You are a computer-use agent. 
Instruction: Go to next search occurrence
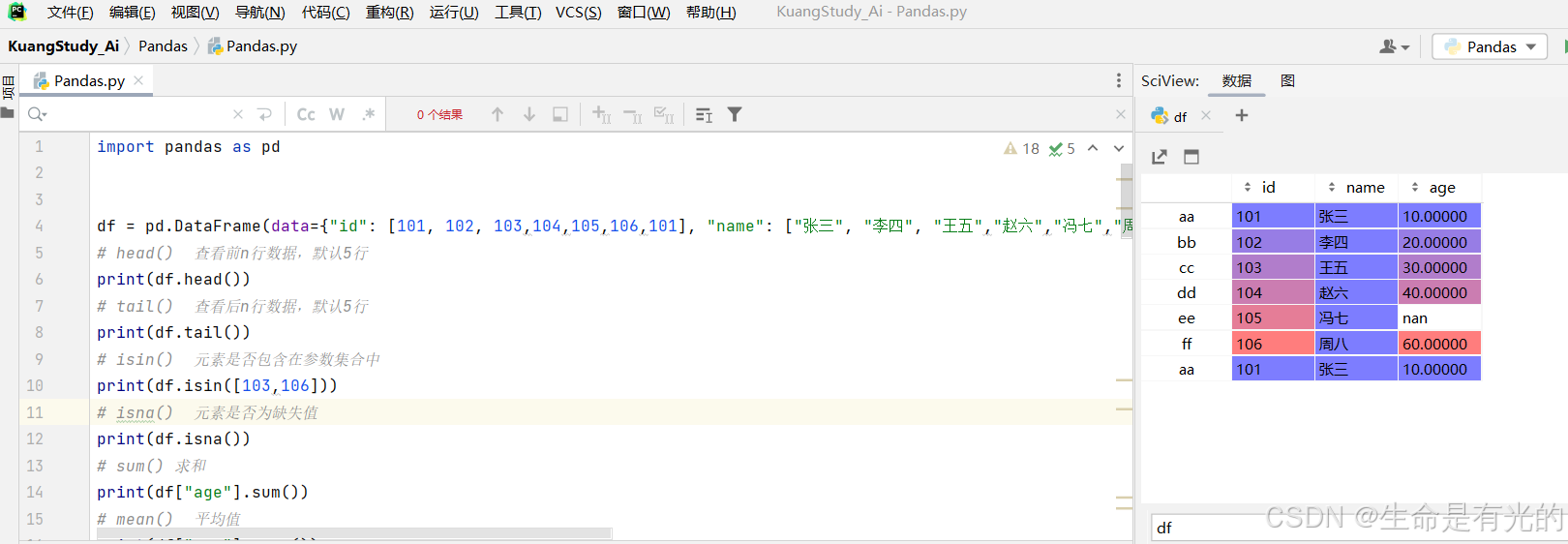529,114
